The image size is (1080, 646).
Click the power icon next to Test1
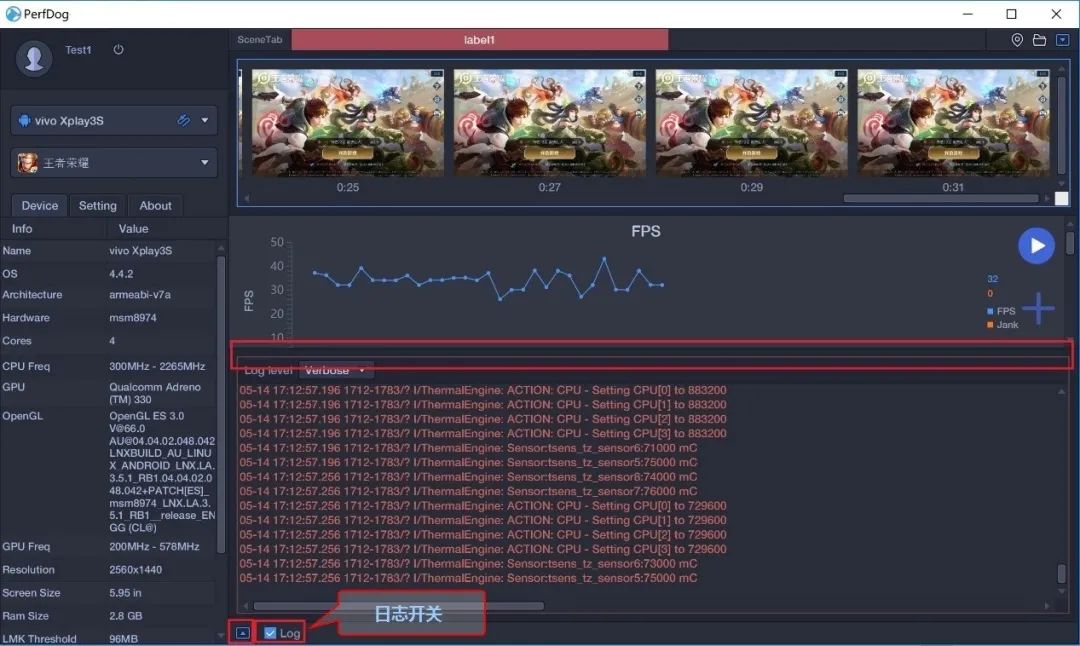point(118,50)
